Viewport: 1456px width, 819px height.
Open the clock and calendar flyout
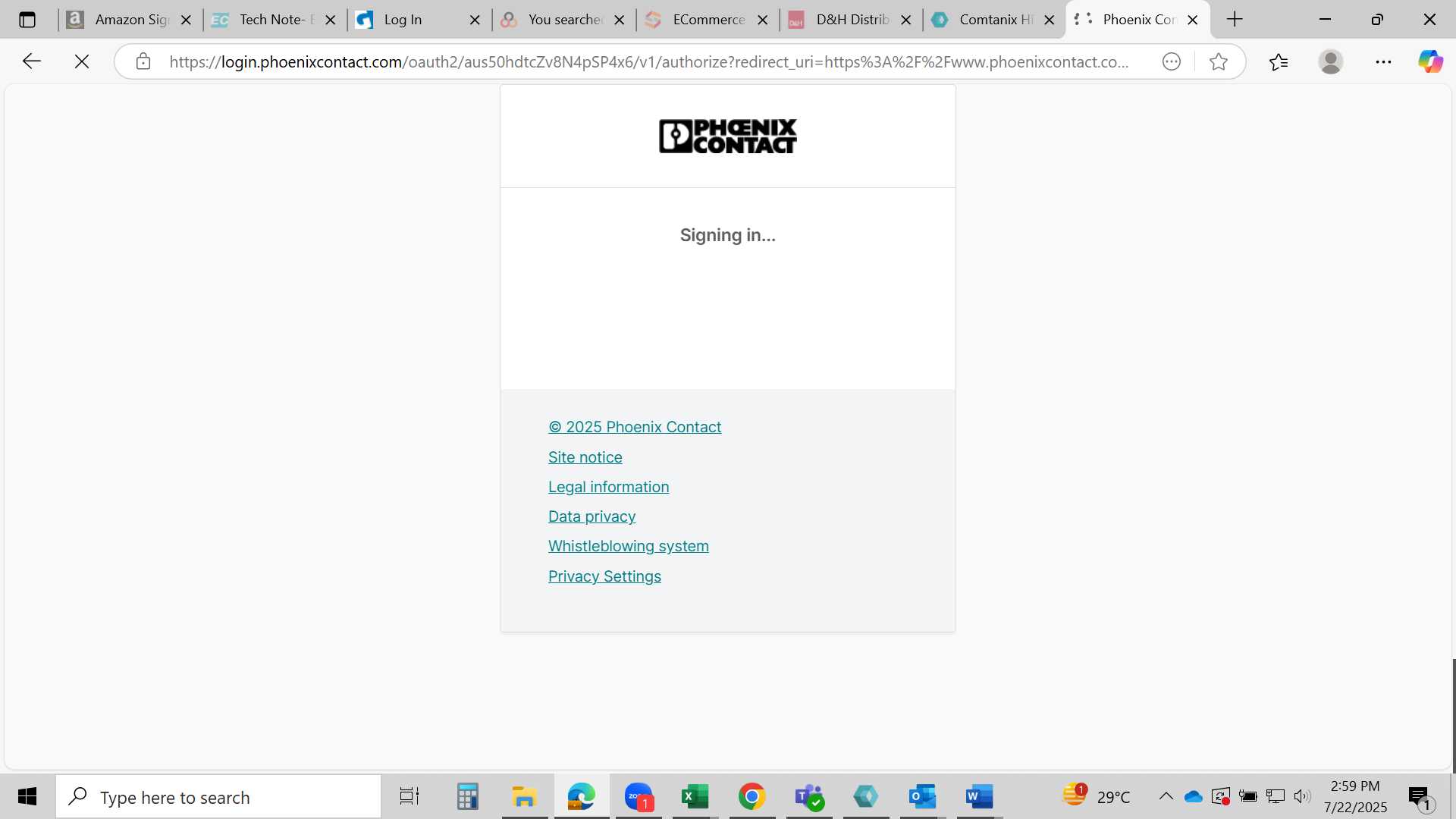(x=1356, y=796)
